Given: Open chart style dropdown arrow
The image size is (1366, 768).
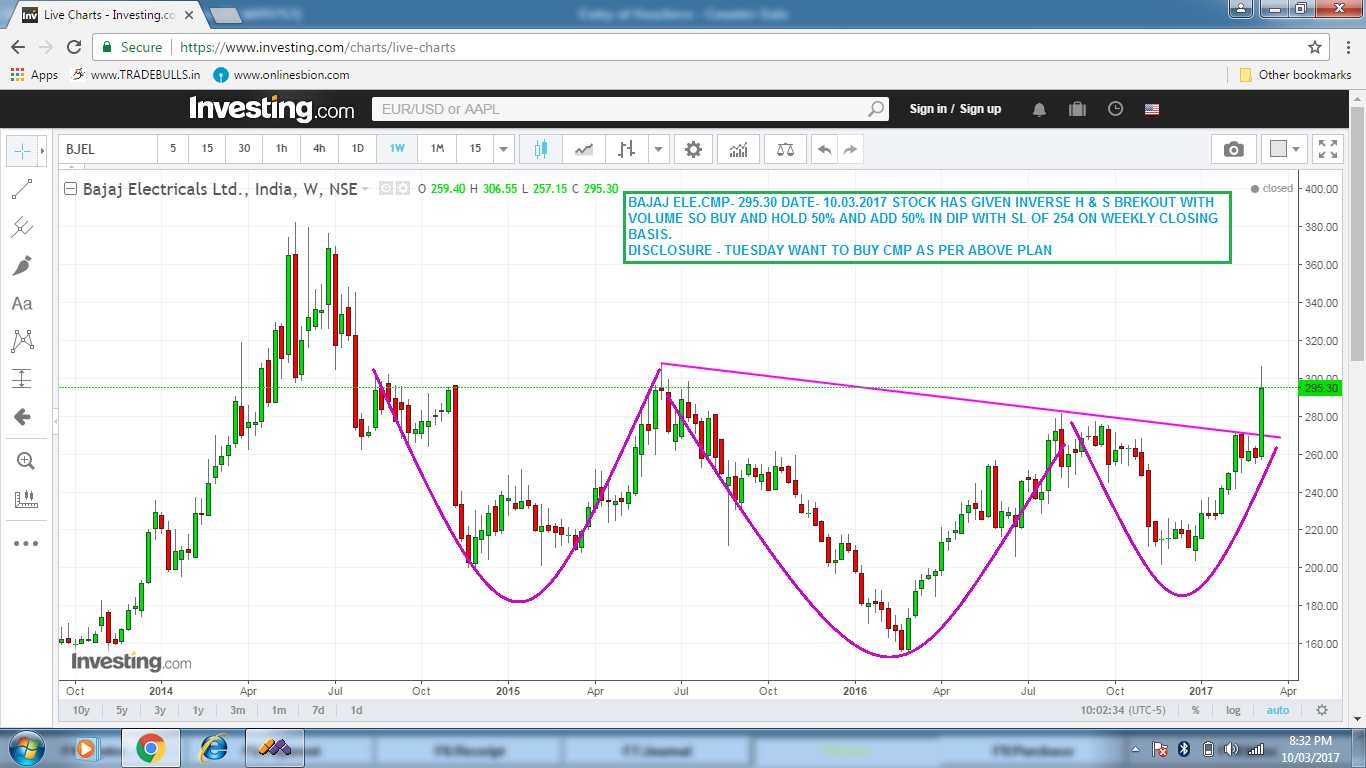Looking at the screenshot, I should click(x=658, y=149).
